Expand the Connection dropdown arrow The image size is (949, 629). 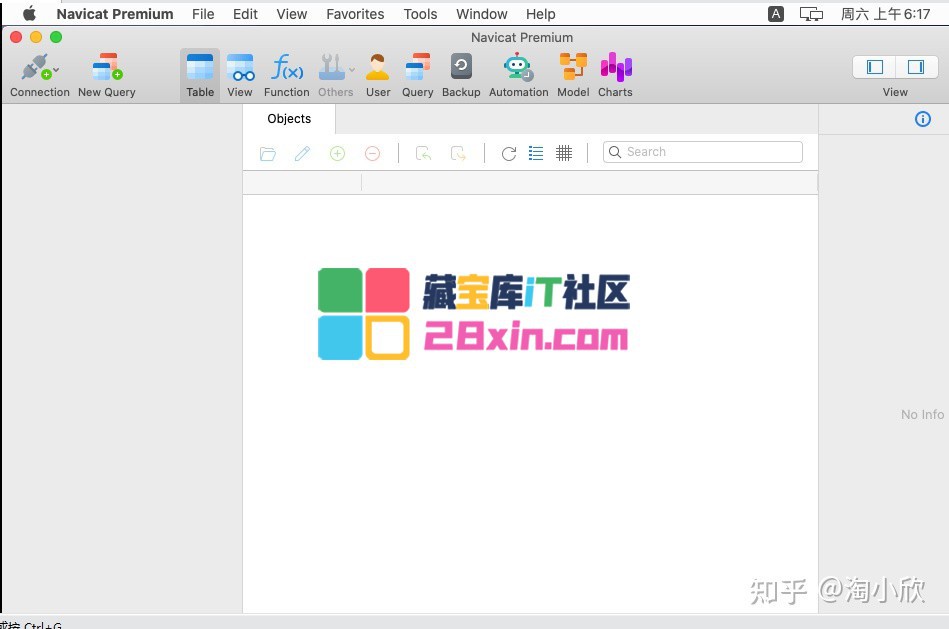pos(56,70)
